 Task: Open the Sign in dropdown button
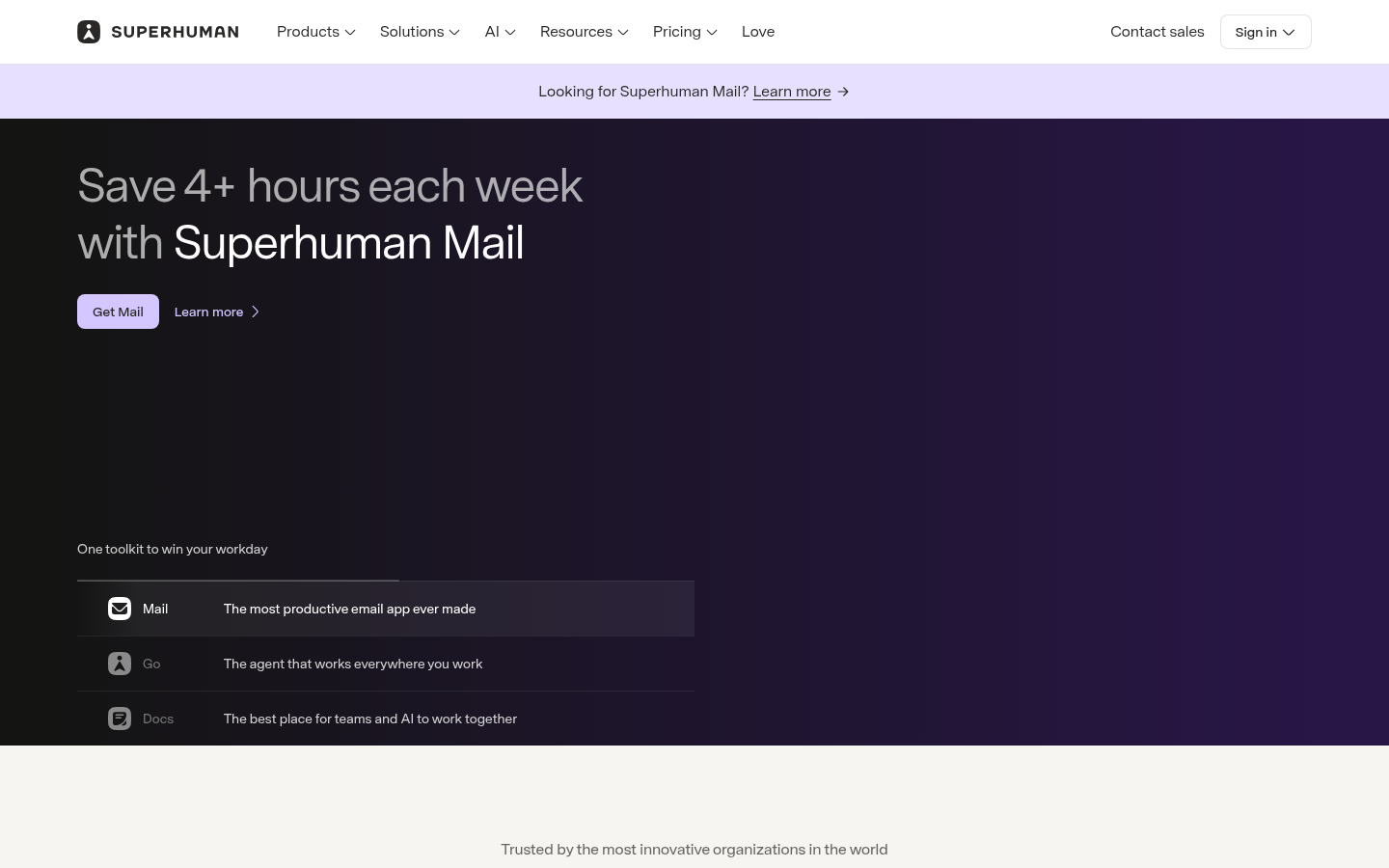1266,32
